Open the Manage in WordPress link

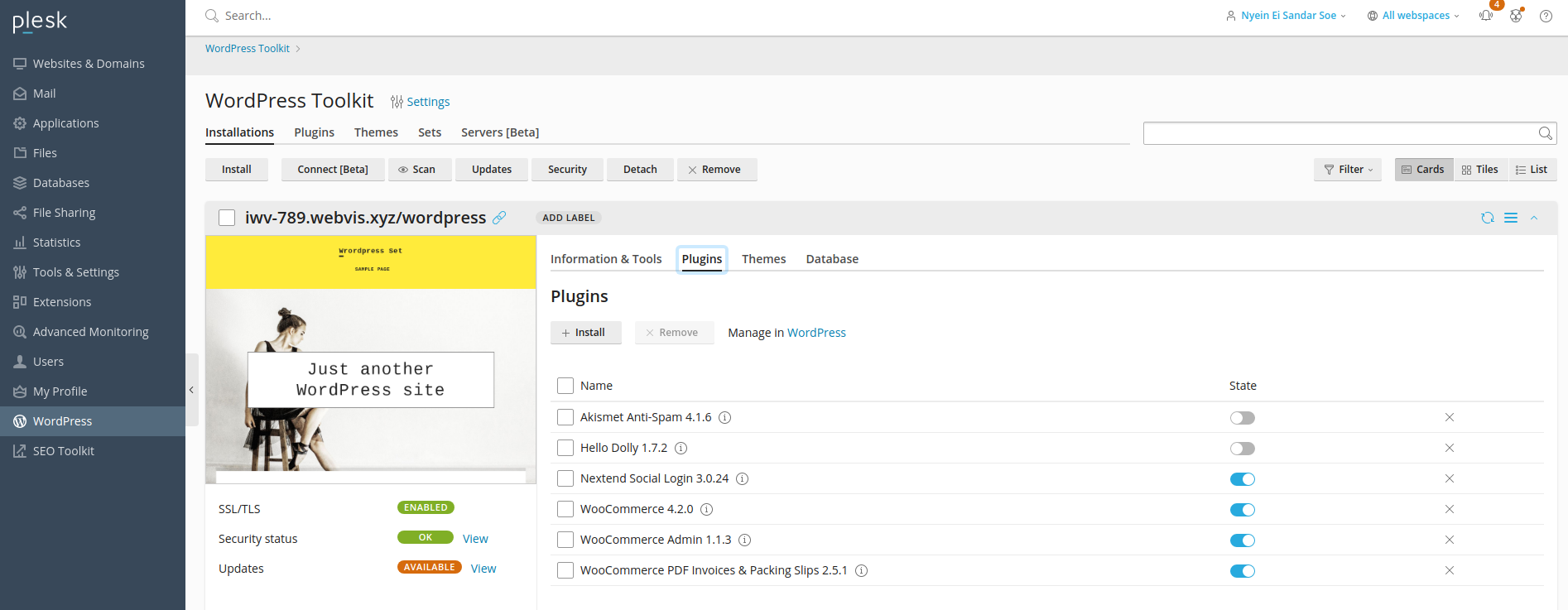click(816, 333)
